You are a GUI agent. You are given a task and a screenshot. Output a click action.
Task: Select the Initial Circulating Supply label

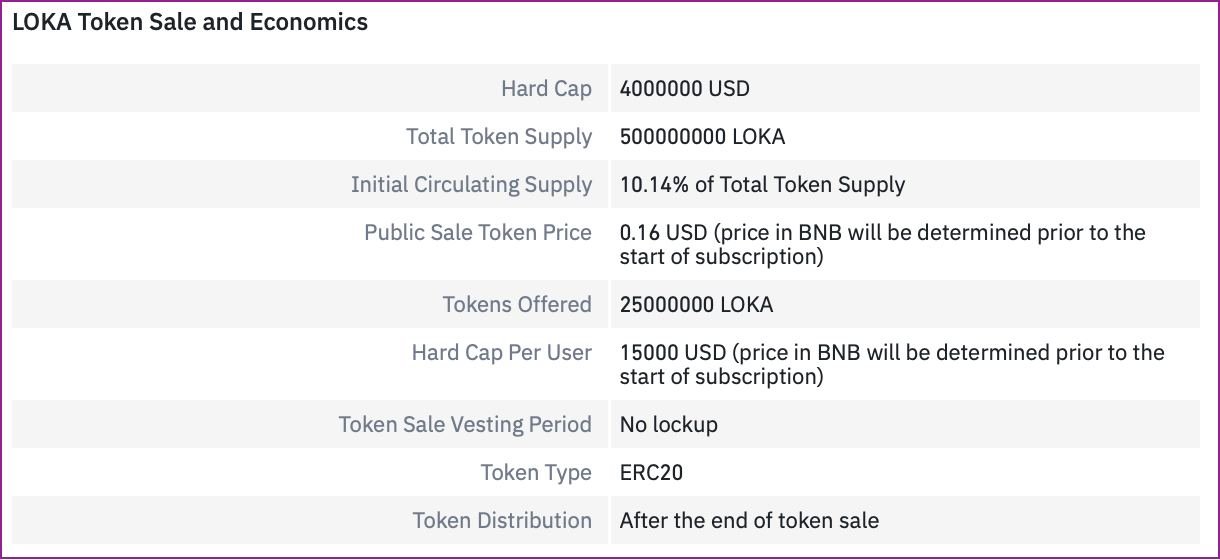[471, 184]
